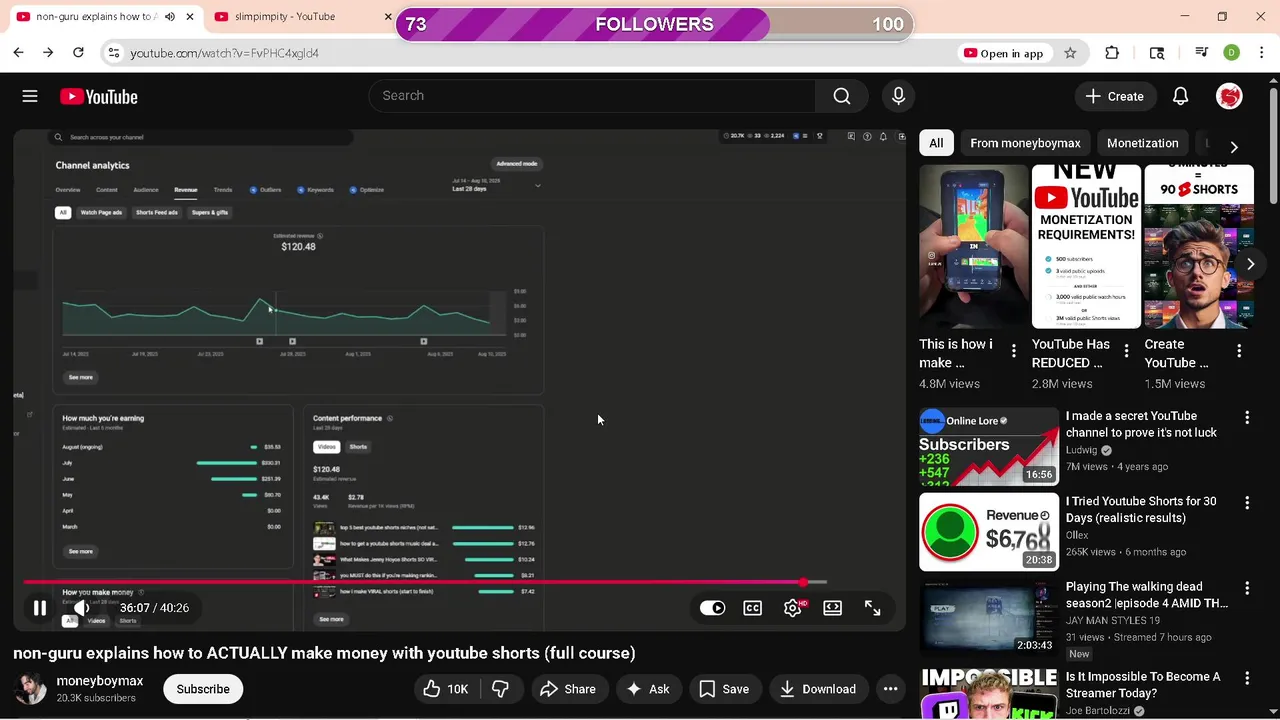Open options for 'Is It Impossible' video
1280x720 pixels.
tap(1247, 678)
